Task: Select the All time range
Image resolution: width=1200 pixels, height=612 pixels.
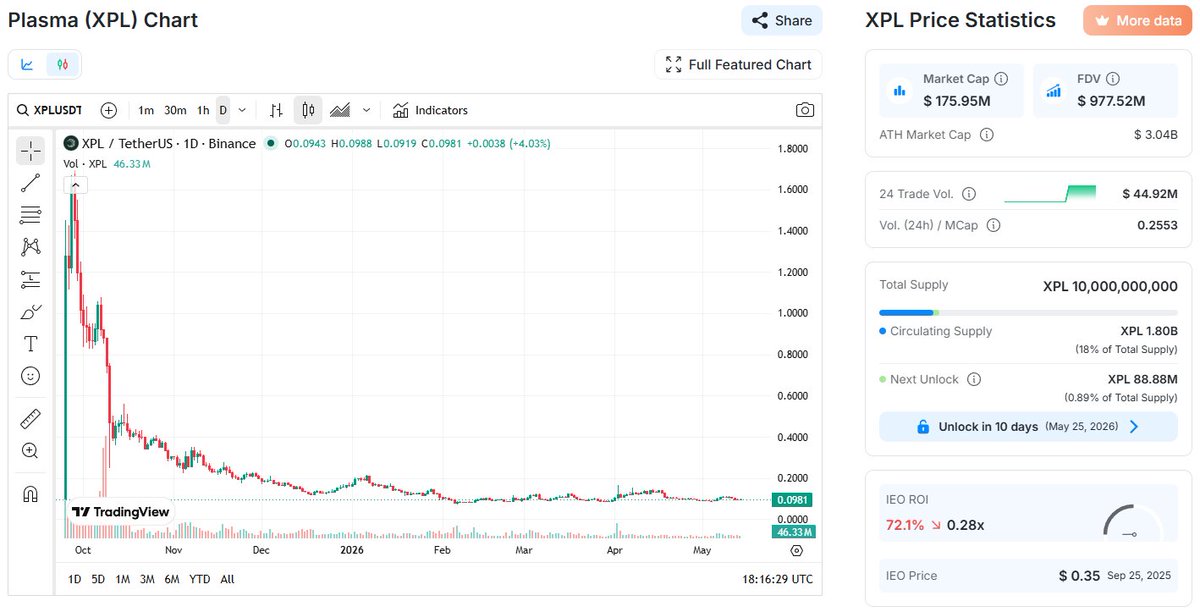Action: (227, 579)
